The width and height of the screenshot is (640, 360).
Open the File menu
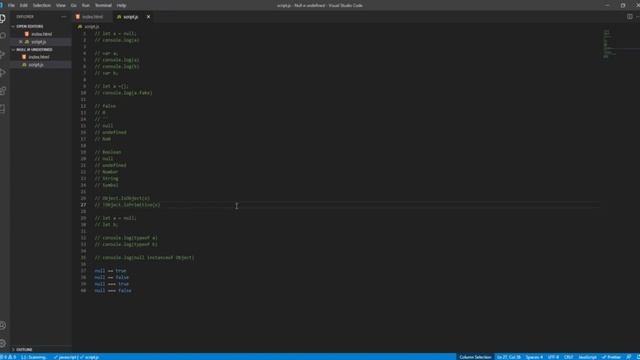11,5
